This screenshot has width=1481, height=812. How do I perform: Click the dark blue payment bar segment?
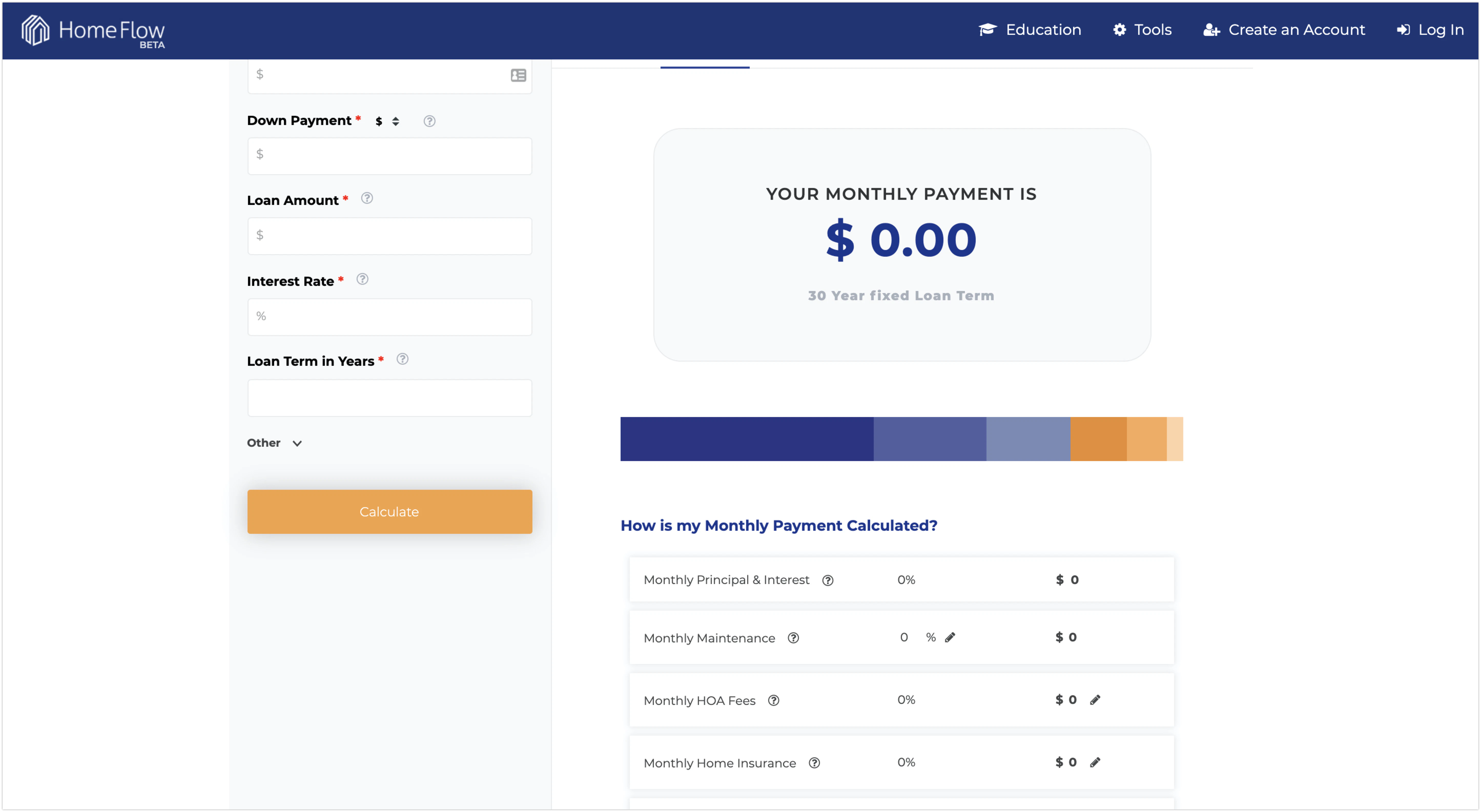pos(746,439)
